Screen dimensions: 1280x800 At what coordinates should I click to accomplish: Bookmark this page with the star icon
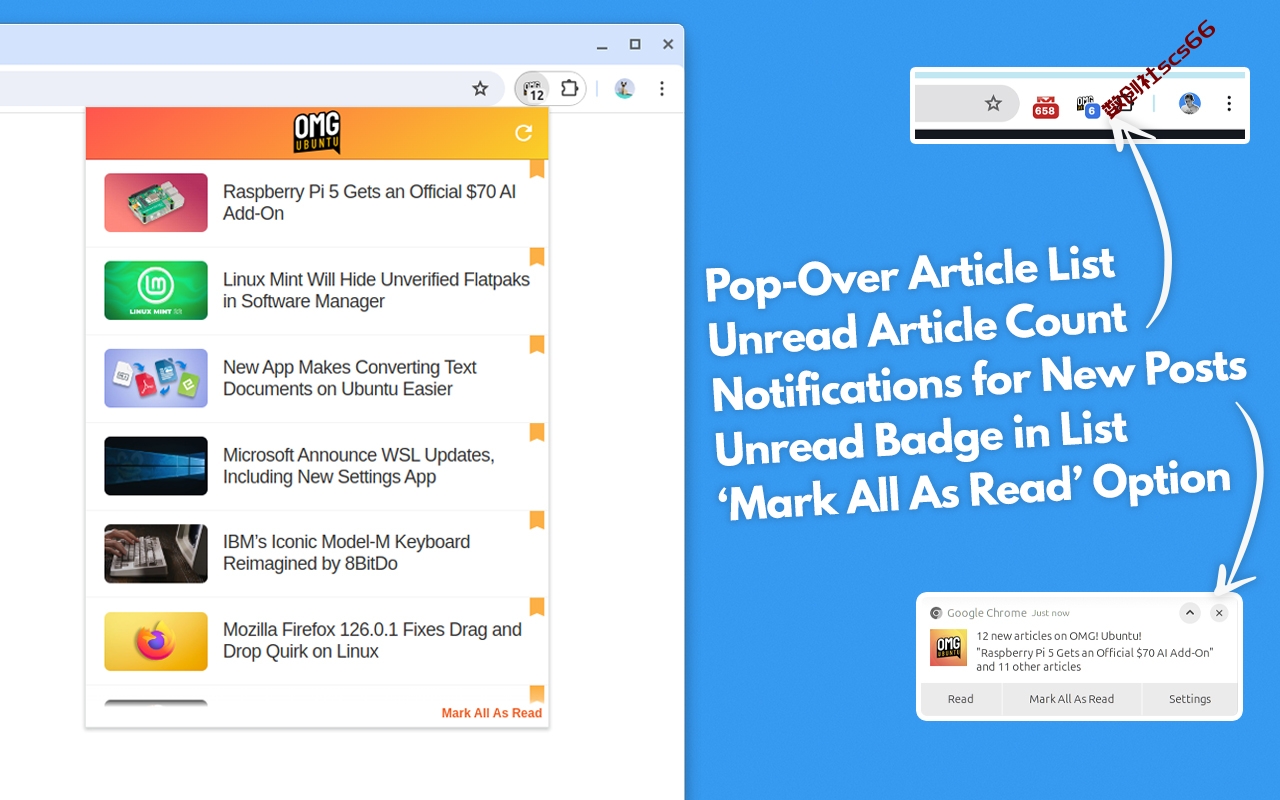(x=480, y=89)
